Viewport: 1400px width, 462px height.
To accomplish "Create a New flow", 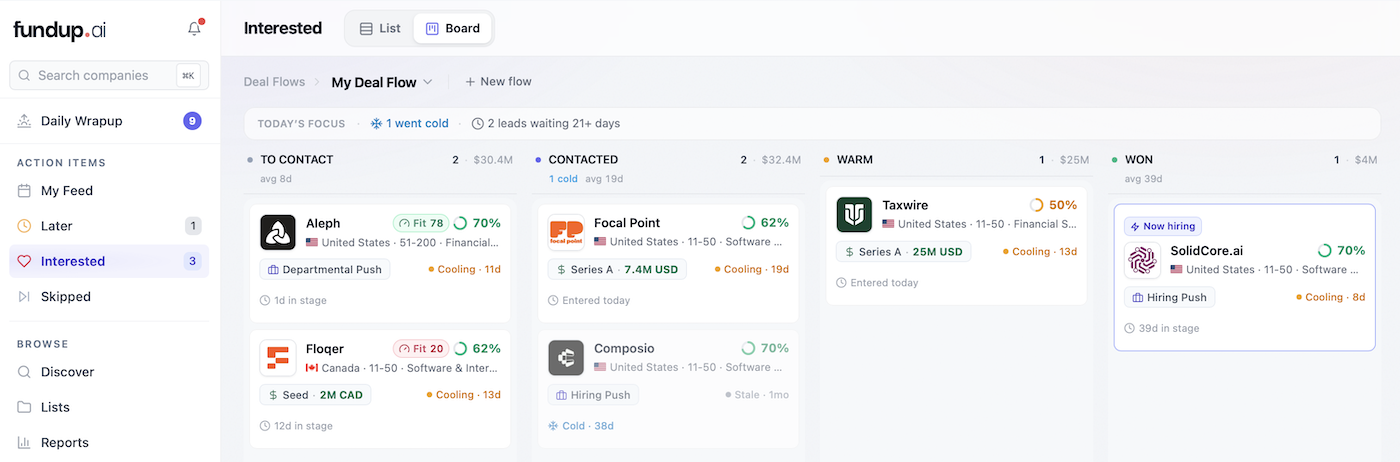I will coord(498,82).
